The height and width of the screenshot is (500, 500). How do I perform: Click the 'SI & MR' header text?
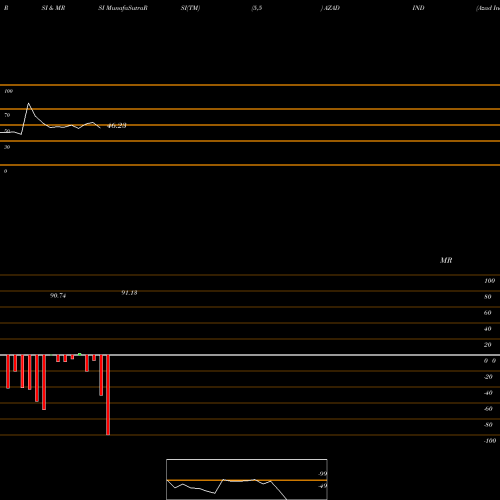53,8
